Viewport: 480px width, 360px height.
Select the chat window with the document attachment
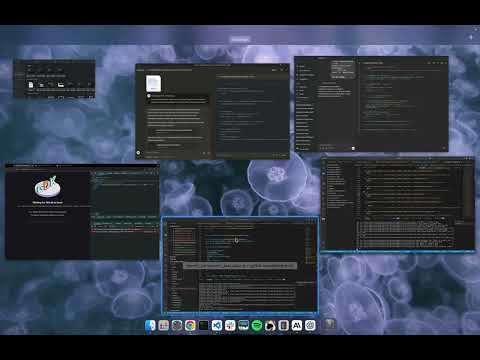(212, 111)
